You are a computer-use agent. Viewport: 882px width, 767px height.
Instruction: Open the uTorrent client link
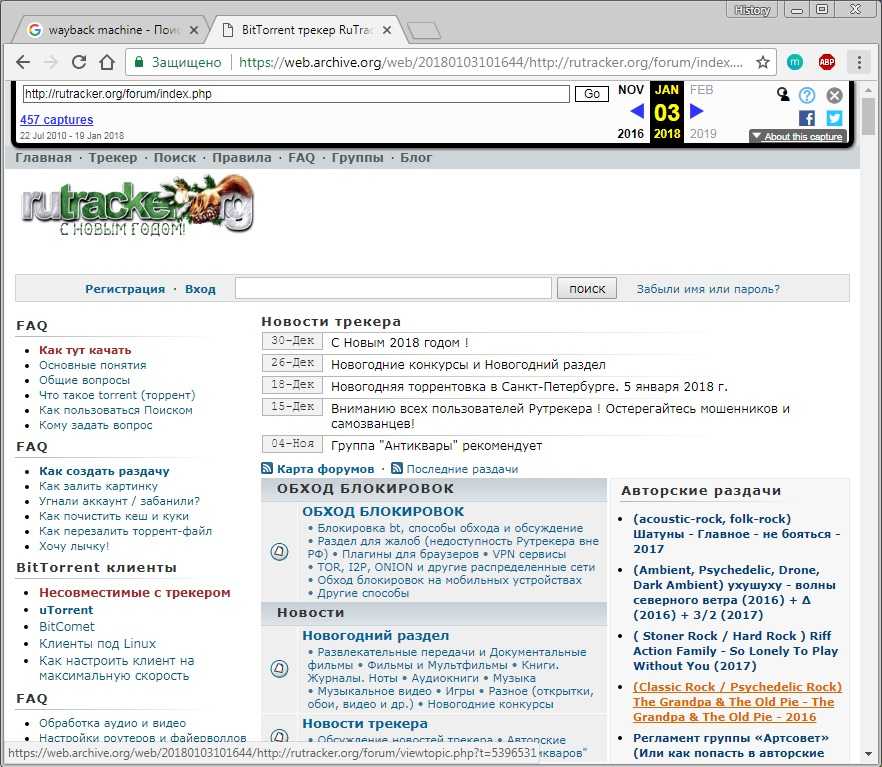click(66, 610)
